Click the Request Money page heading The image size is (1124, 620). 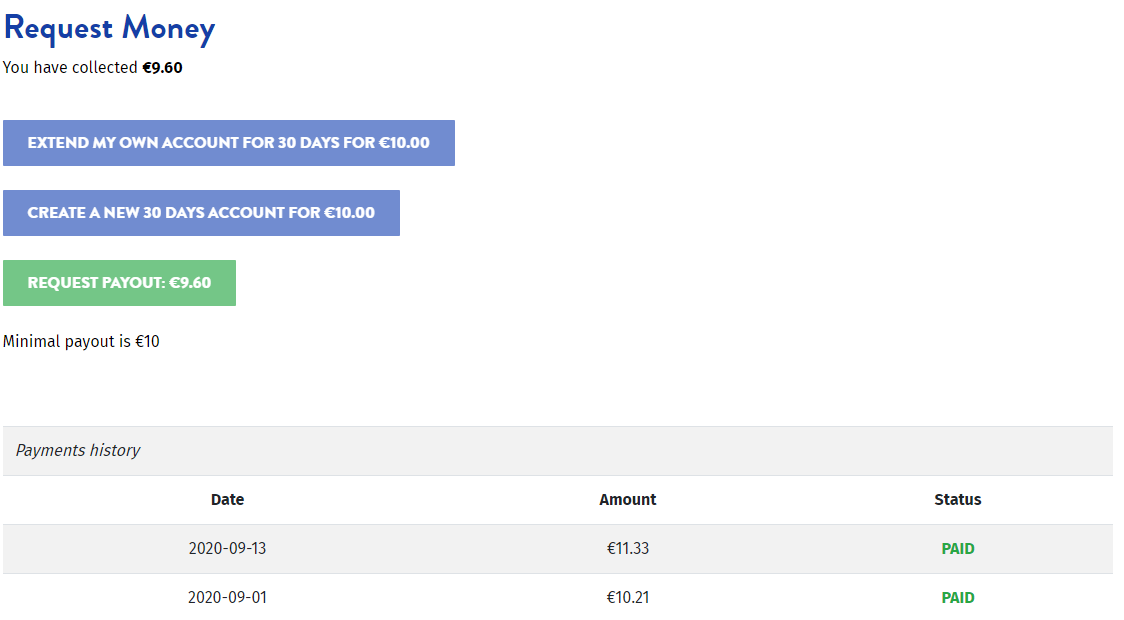pos(109,28)
